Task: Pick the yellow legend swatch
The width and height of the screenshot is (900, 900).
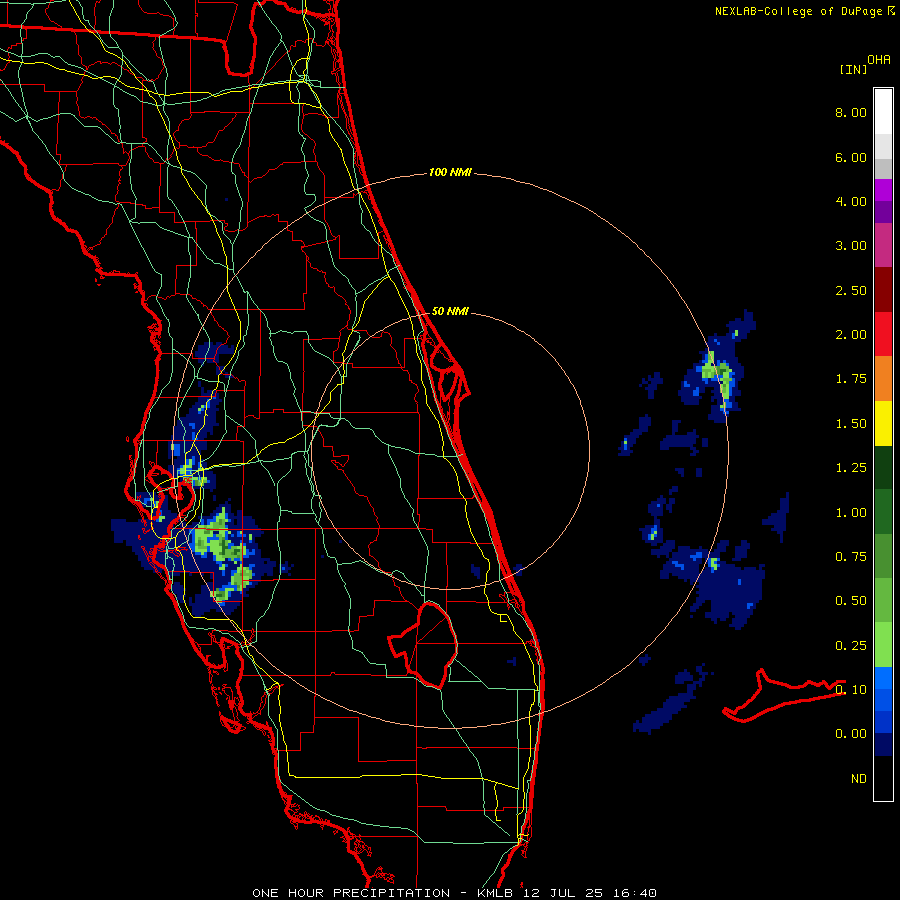Action: [x=883, y=423]
